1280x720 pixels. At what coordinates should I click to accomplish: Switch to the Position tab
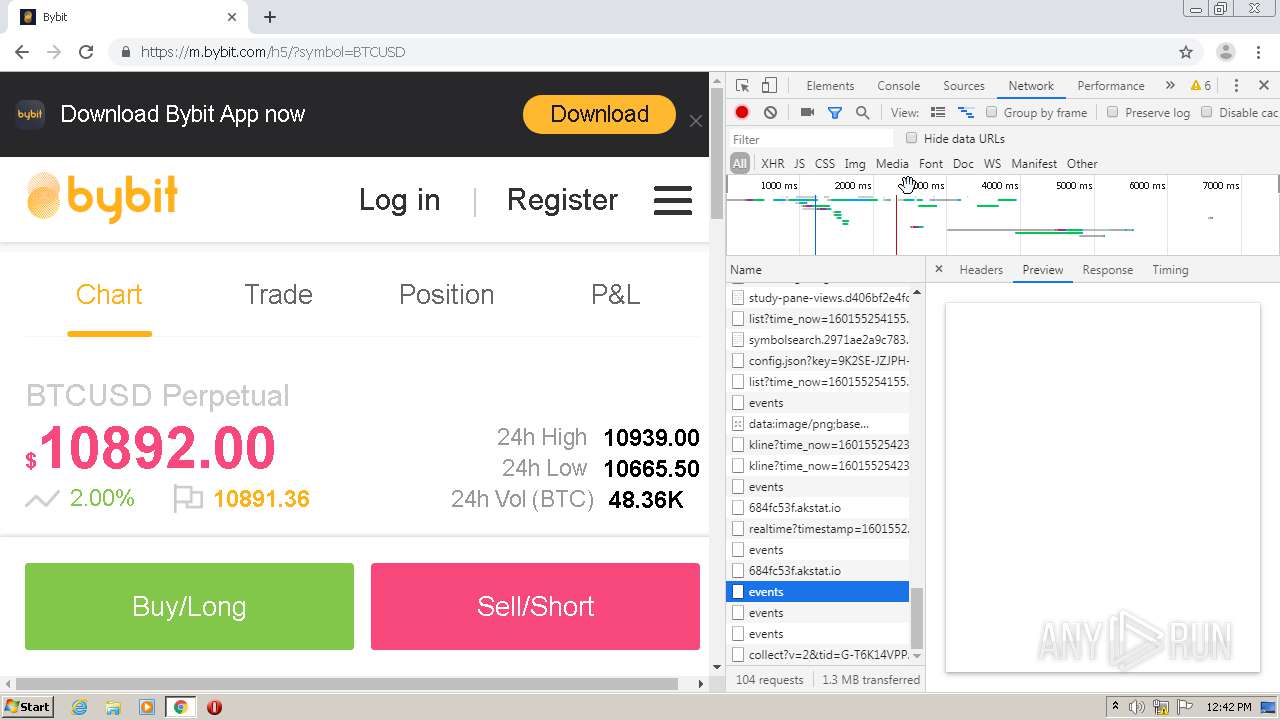pos(446,295)
